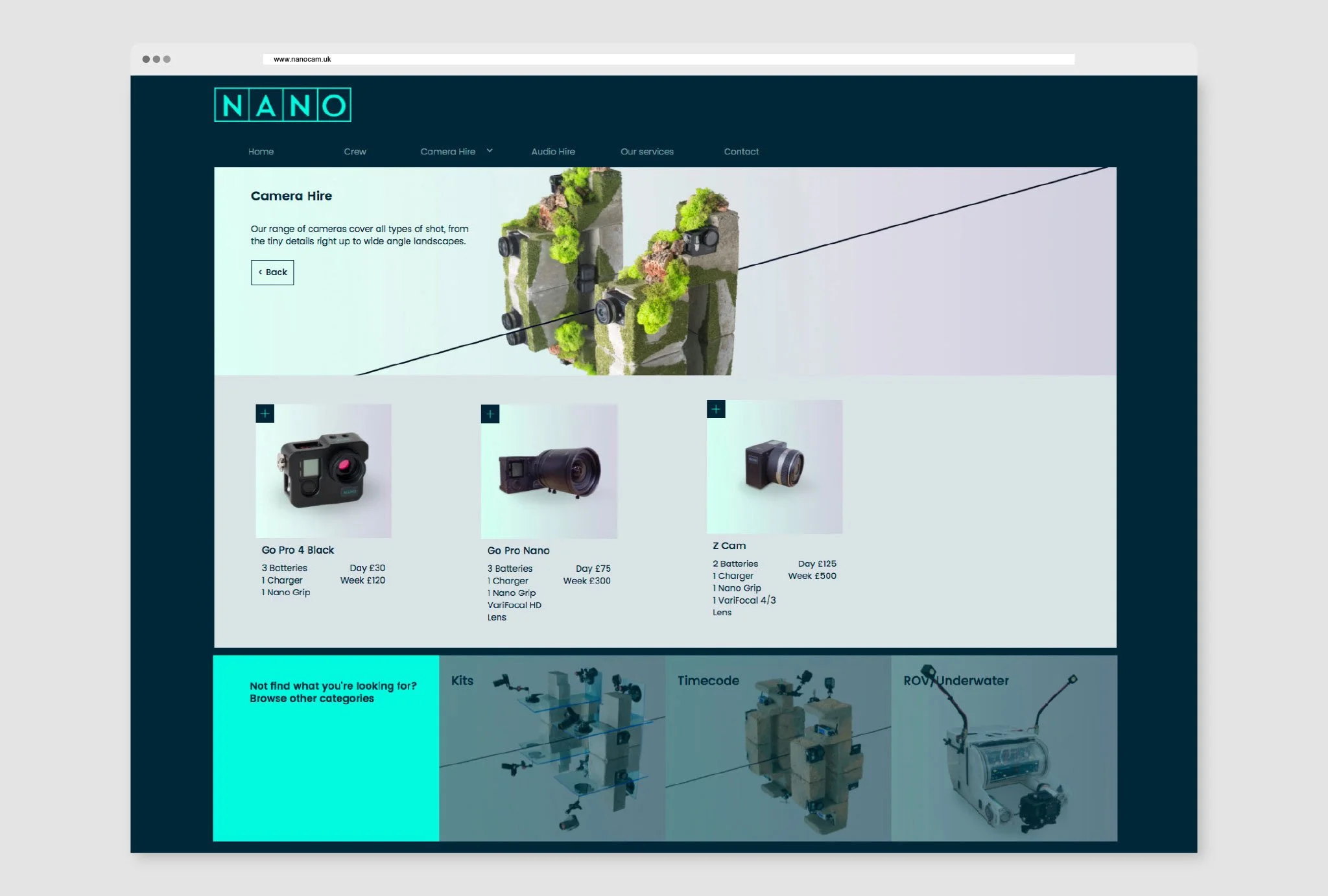Viewport: 1328px width, 896px height.
Task: Browse the ROV/Underwater category tile
Action: 1004,748
